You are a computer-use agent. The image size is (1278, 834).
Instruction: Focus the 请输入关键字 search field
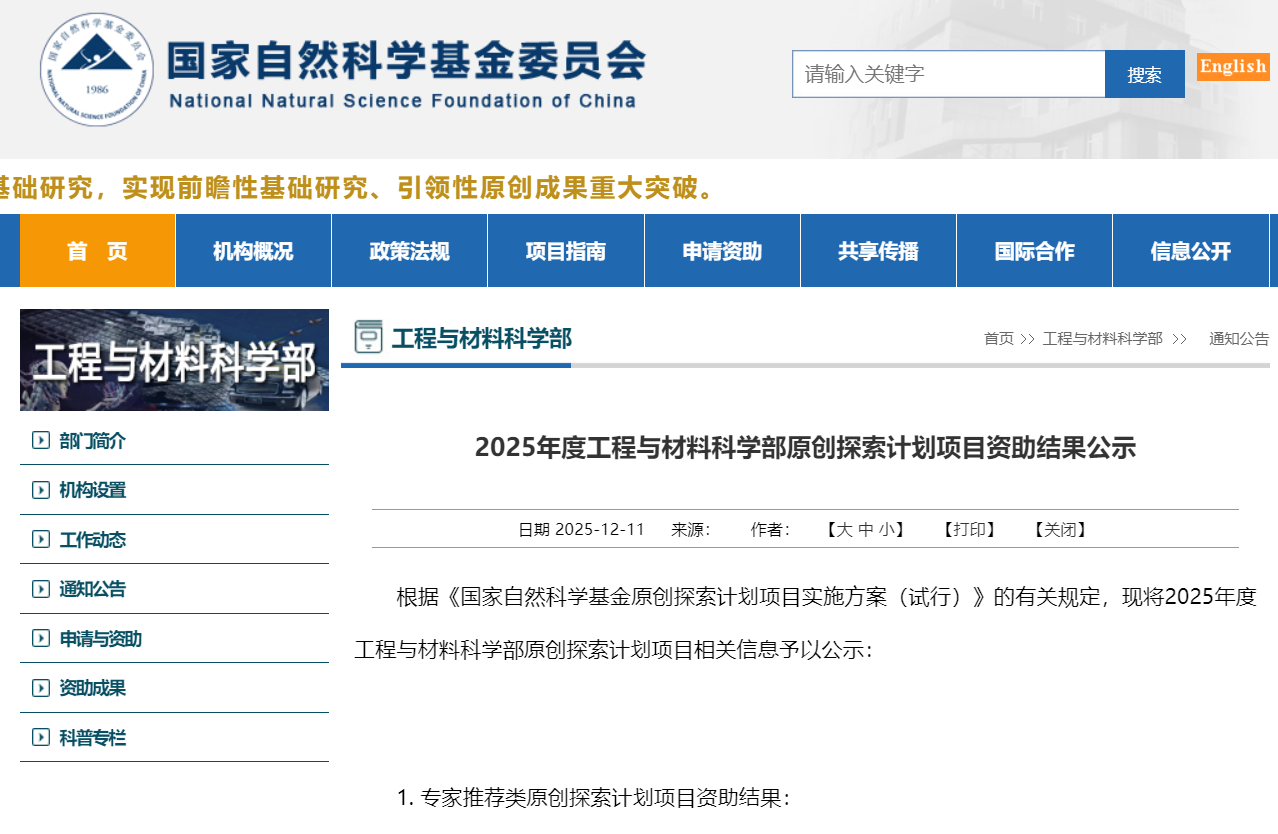[949, 74]
